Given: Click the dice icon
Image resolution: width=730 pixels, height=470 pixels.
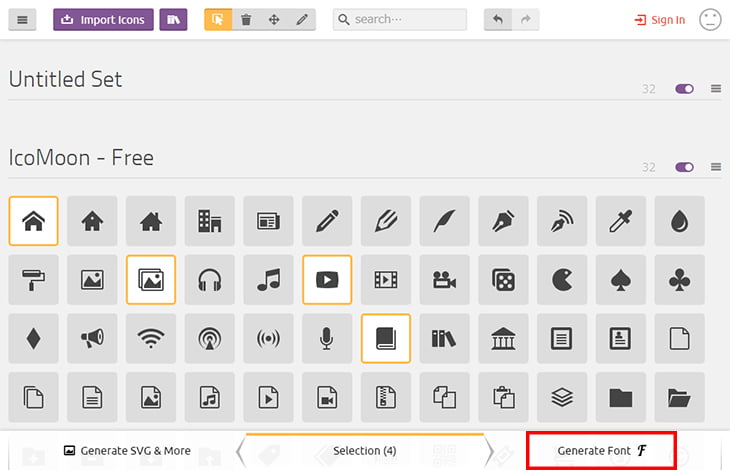Looking at the screenshot, I should click(x=503, y=280).
